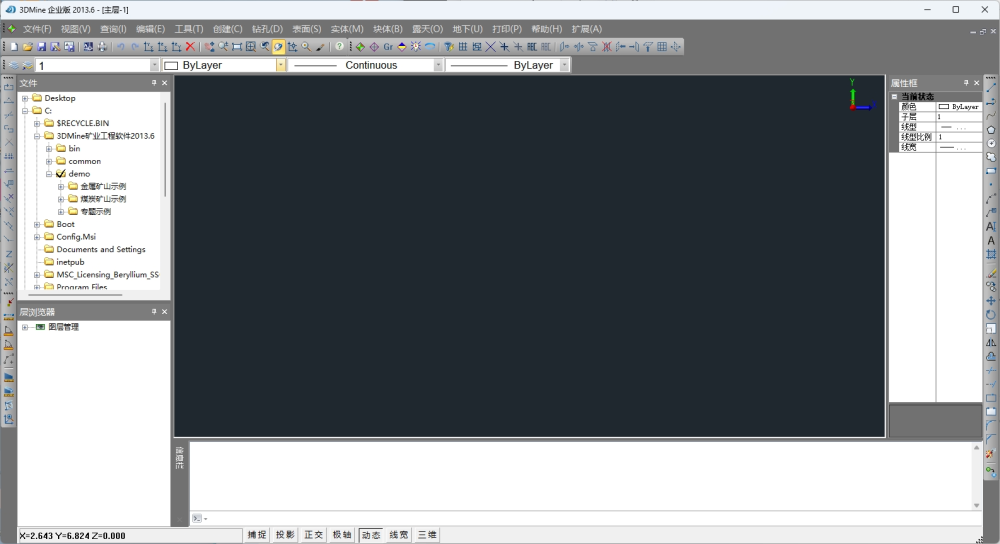The image size is (1000, 544).
Task: Click the Undo arrow icon
Action: pos(121,47)
